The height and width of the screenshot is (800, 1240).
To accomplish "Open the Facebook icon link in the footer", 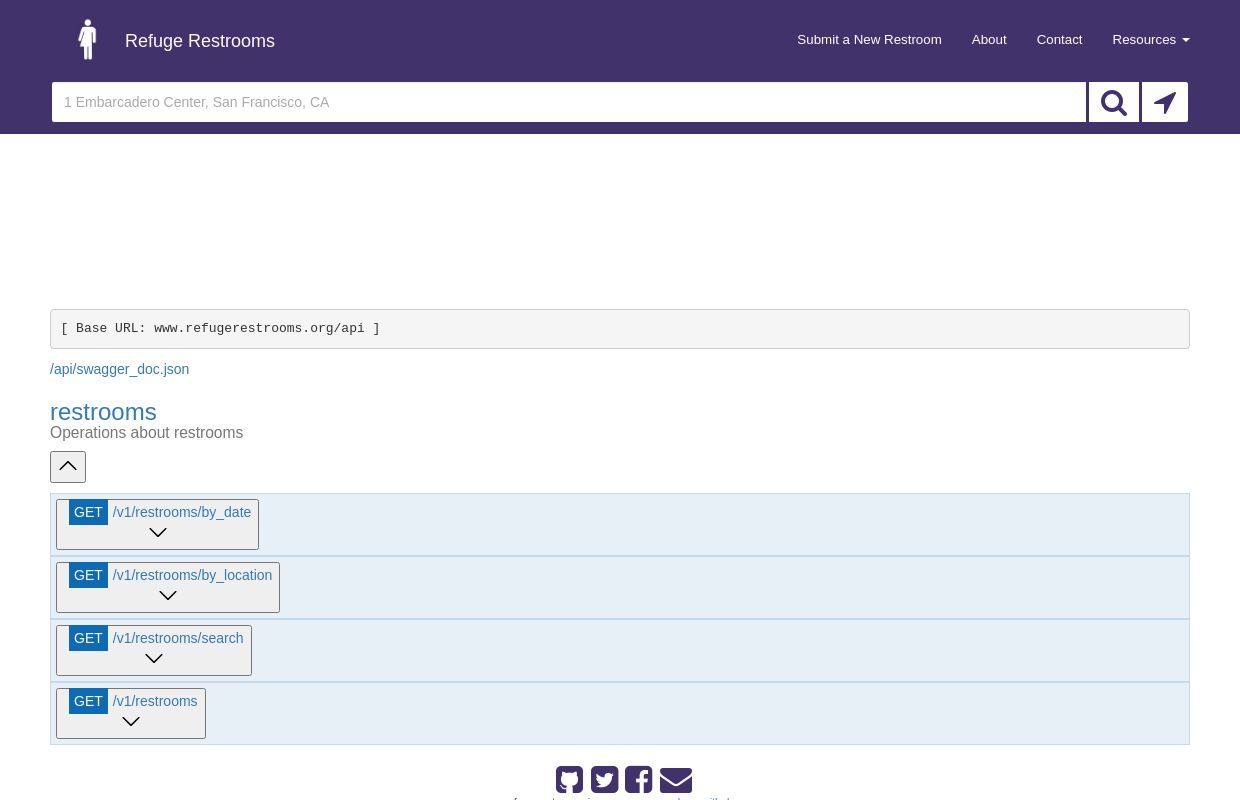I will tap(638, 780).
